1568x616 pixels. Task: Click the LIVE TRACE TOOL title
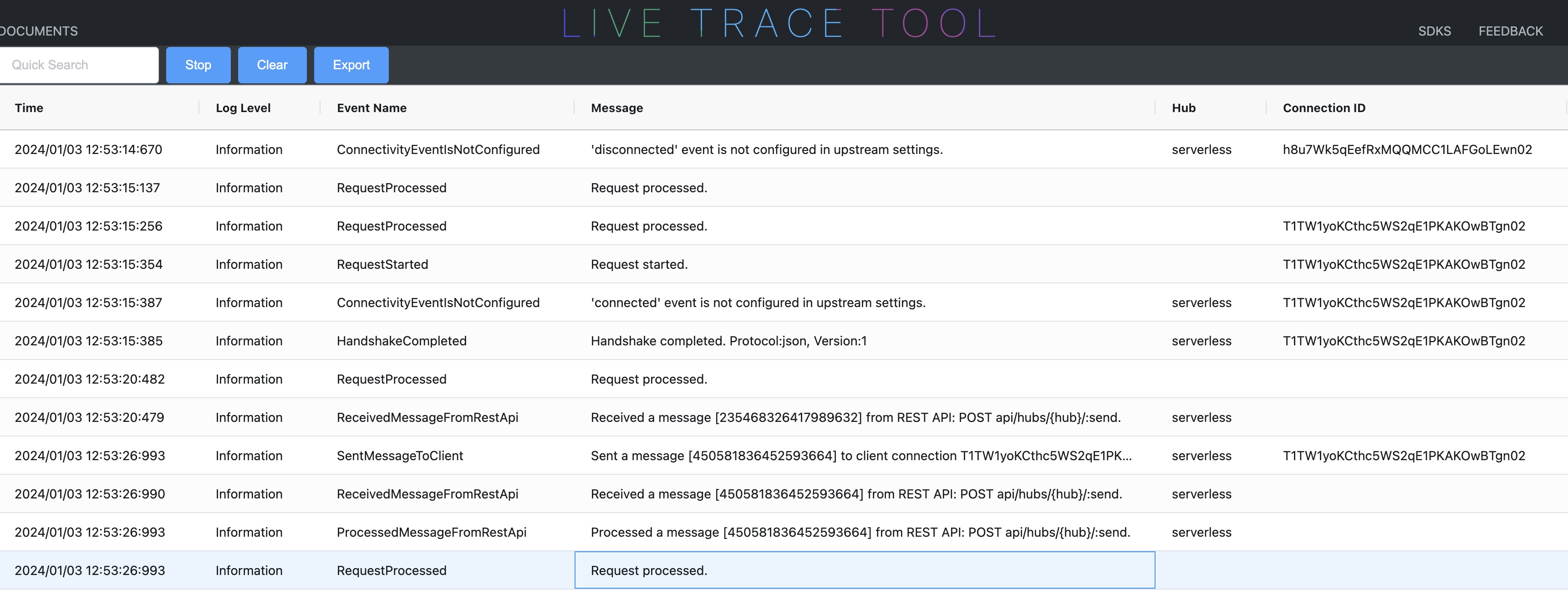click(779, 23)
